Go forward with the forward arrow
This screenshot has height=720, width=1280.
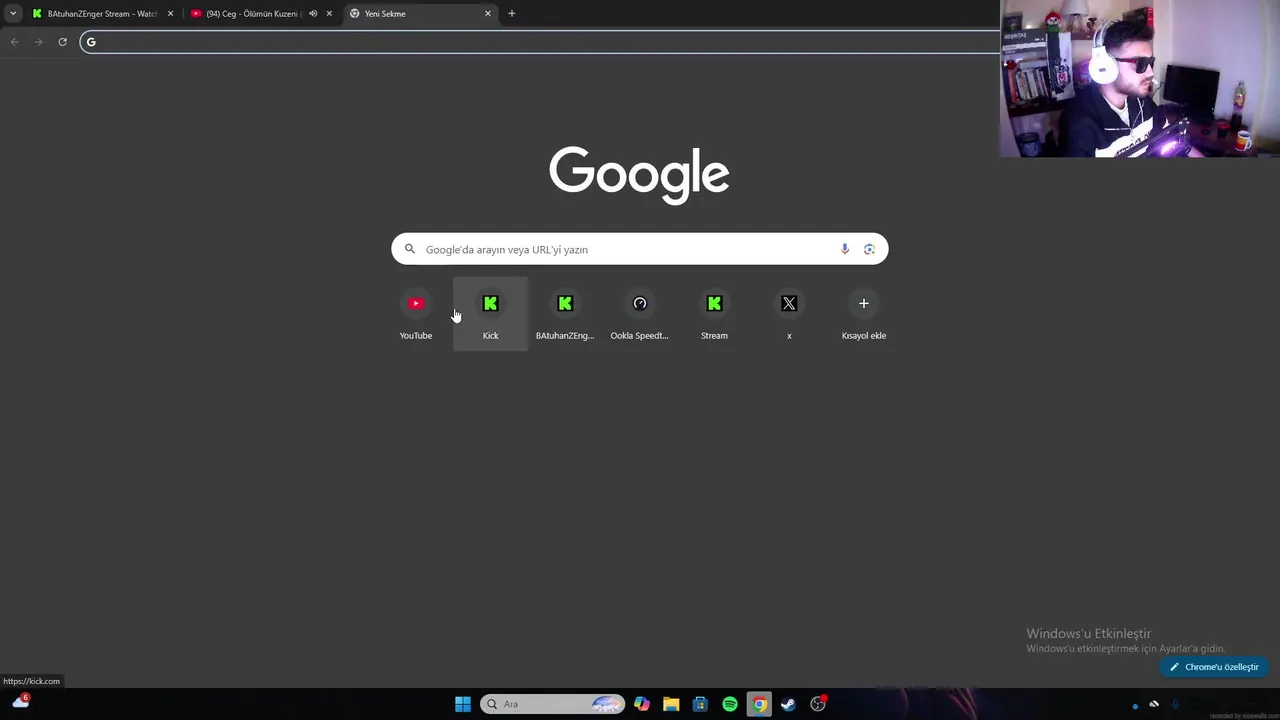[38, 42]
